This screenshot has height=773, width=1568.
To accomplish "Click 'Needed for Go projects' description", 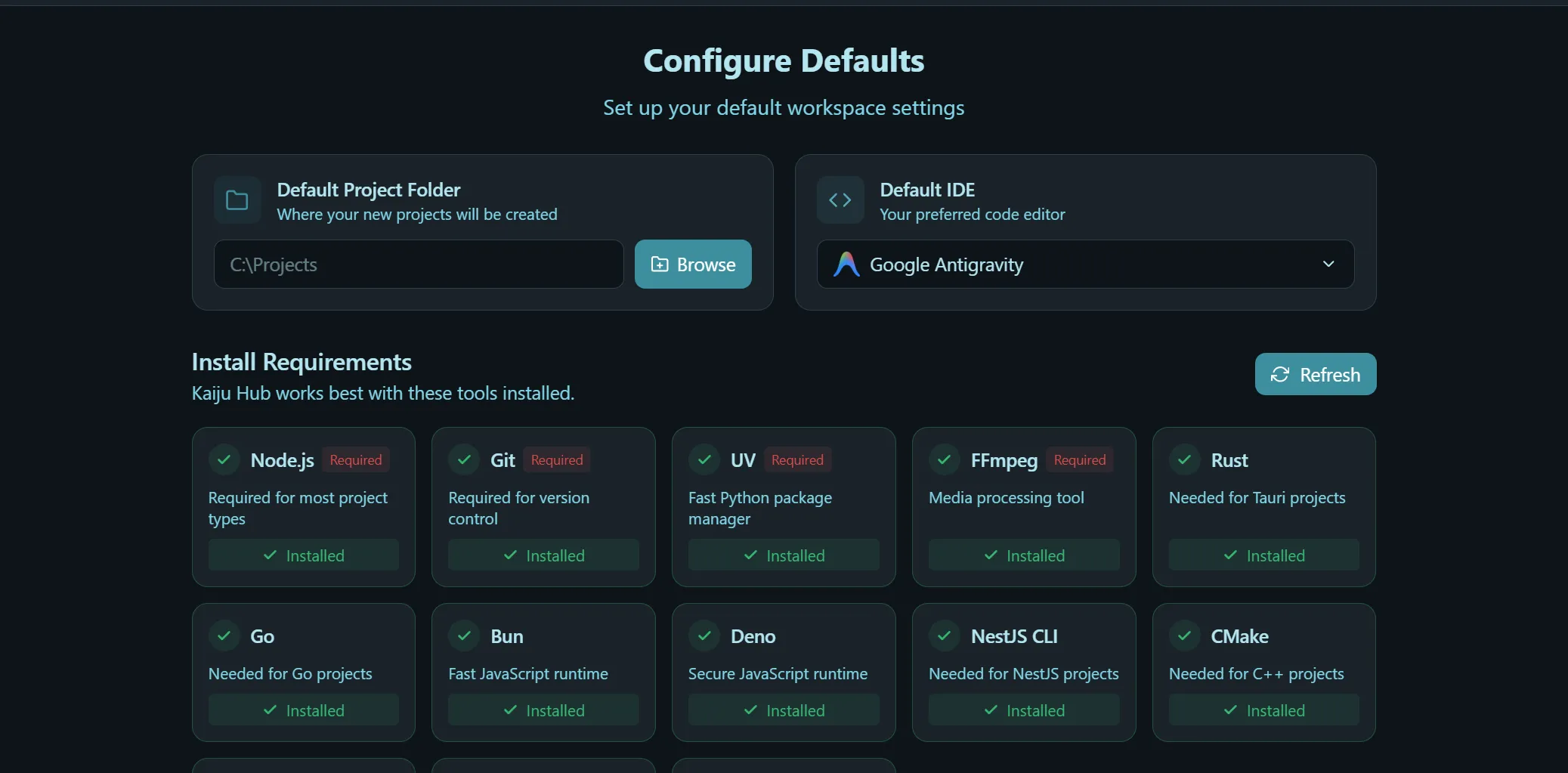I will coord(290,674).
